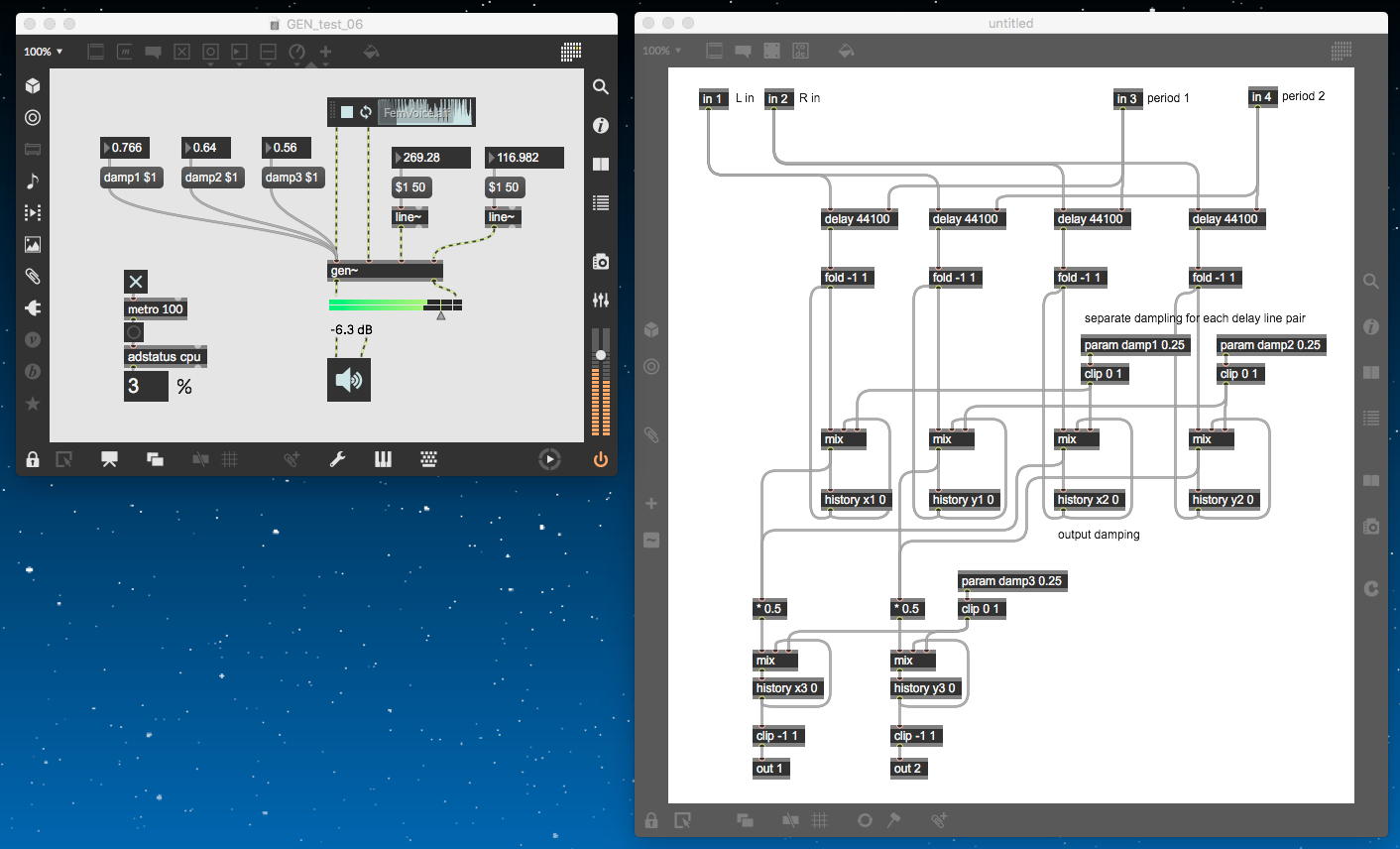Select the 0.766 number box

click(126, 148)
